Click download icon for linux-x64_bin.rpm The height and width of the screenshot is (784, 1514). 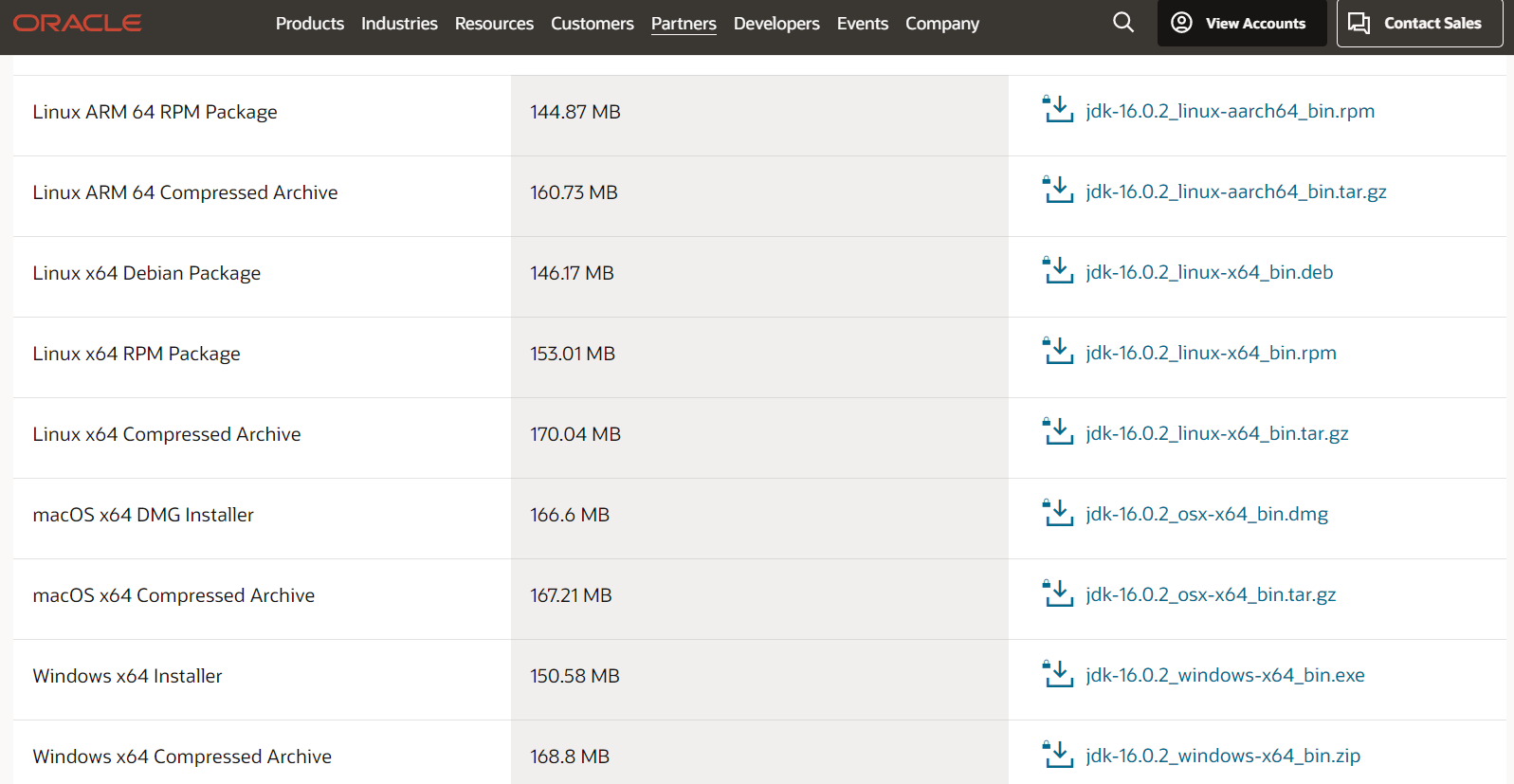pyautogui.click(x=1058, y=351)
